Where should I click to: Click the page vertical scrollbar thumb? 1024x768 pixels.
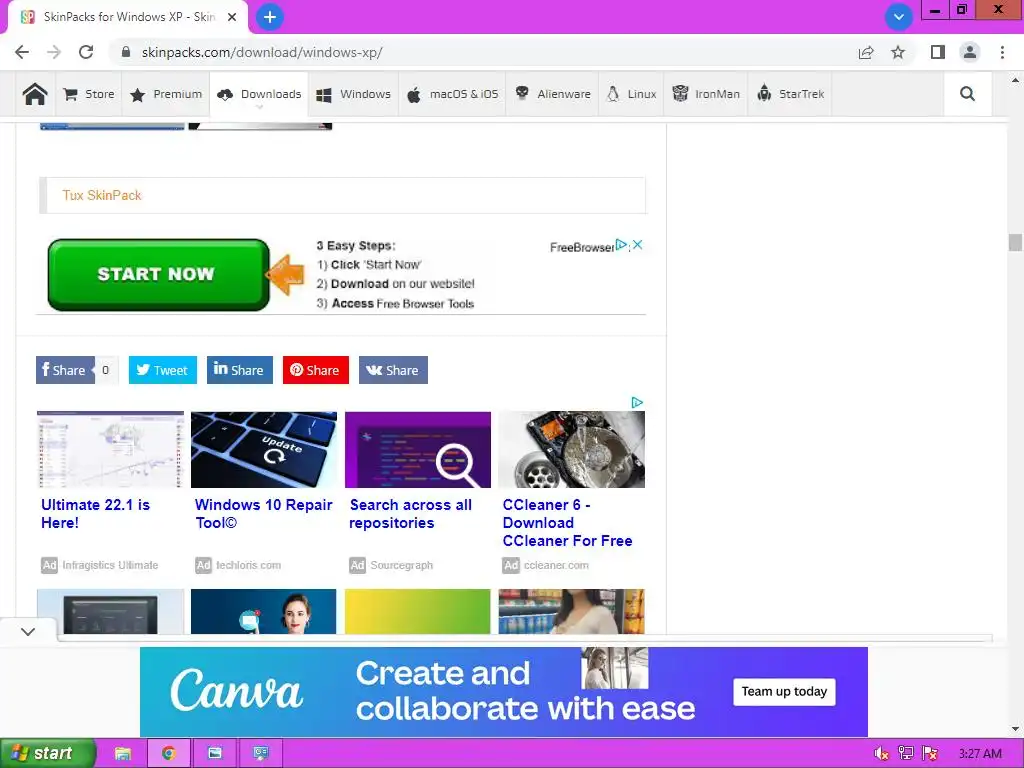[1015, 242]
